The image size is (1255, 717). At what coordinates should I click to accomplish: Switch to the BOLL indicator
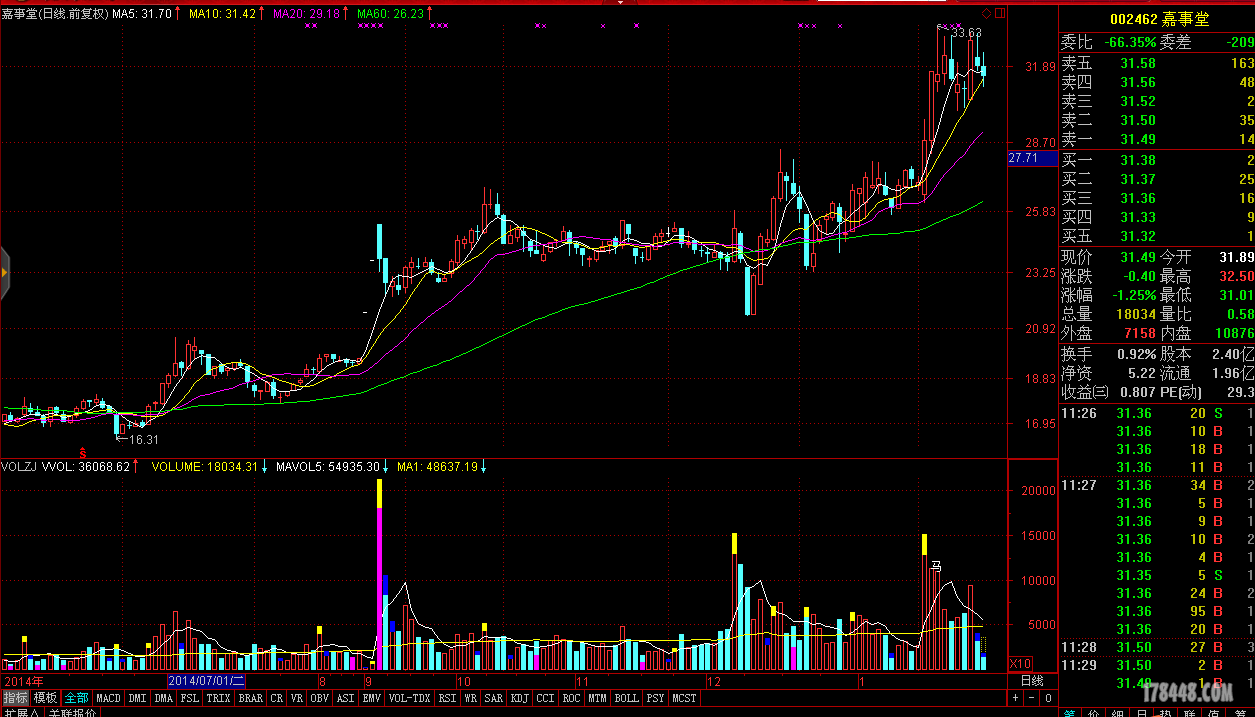coord(627,698)
